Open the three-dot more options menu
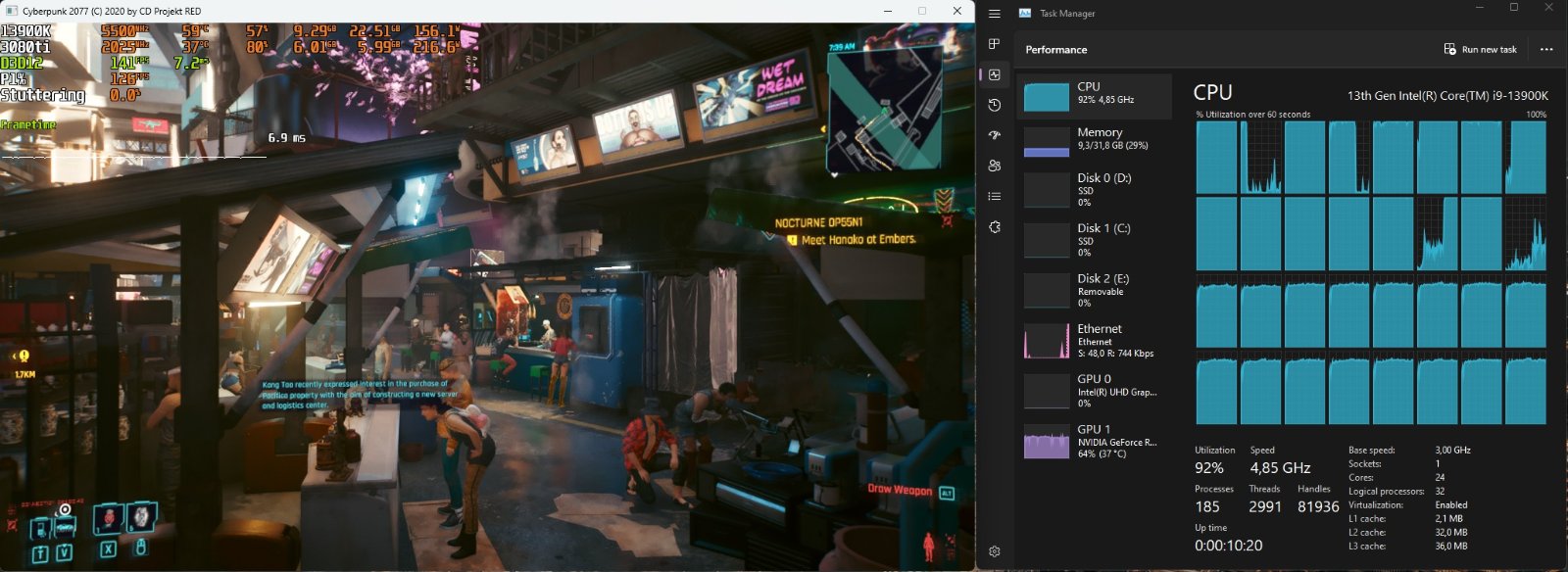This screenshot has width=1568, height=572. [x=1546, y=49]
